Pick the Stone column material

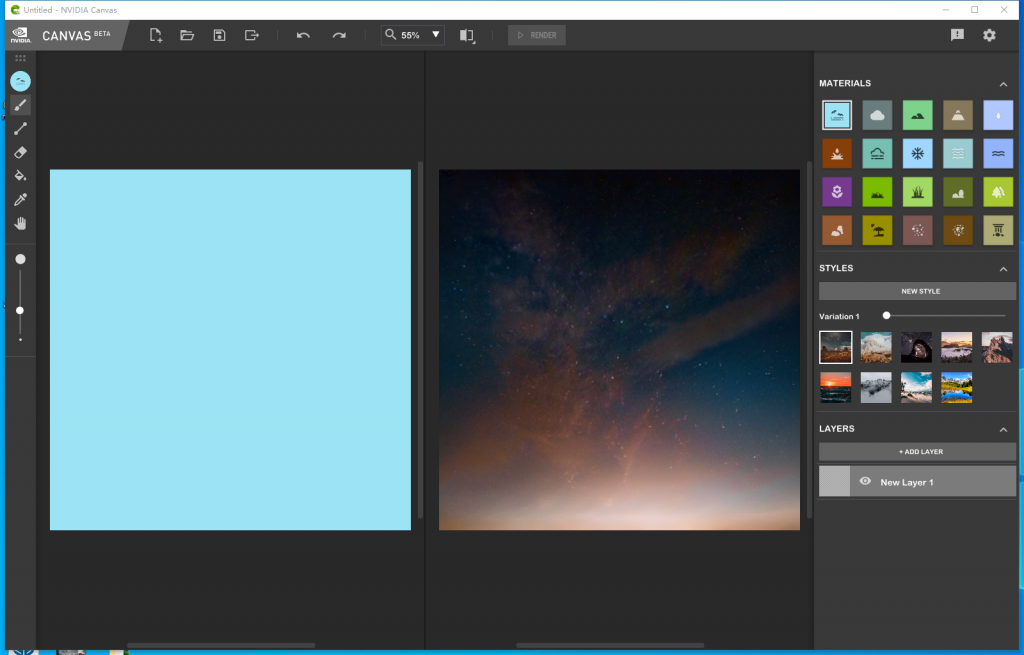pos(998,231)
